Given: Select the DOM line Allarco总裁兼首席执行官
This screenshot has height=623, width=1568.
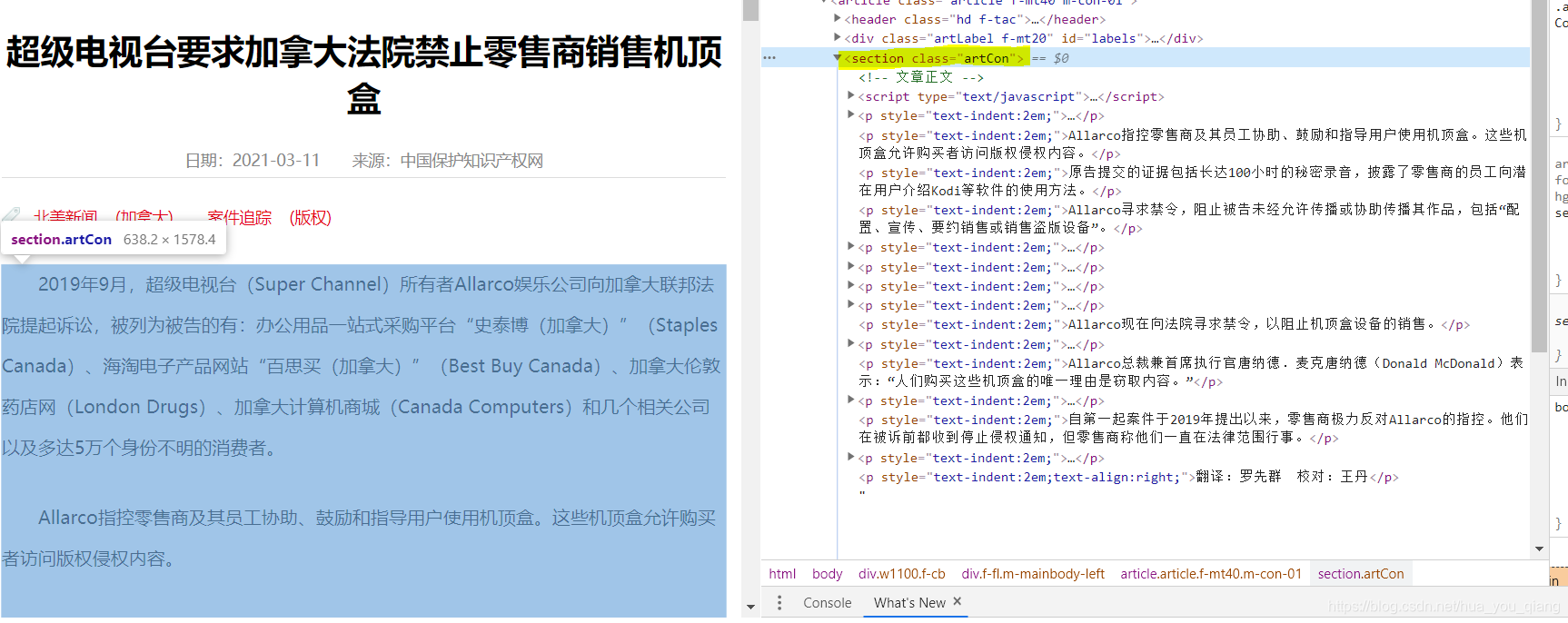Looking at the screenshot, I should 1192,371.
